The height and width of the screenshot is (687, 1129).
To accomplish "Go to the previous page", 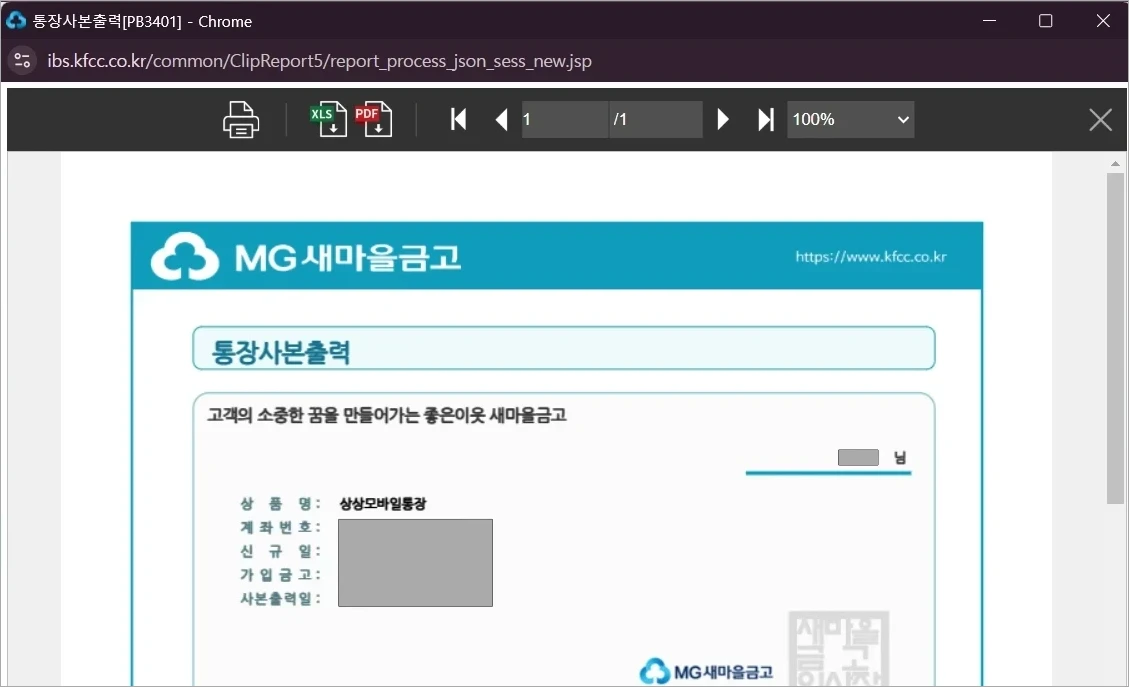I will coord(502,119).
